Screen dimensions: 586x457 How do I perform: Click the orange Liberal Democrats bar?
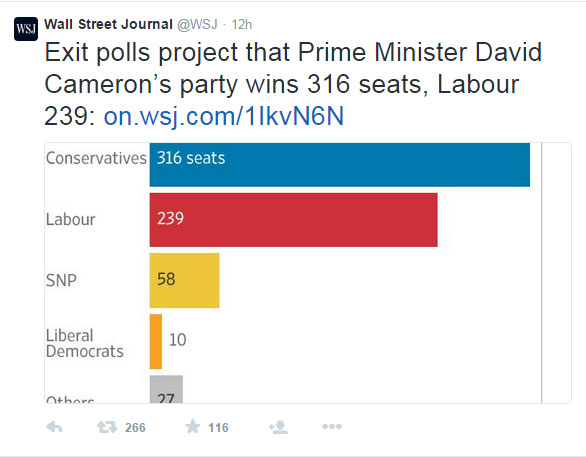click(x=156, y=342)
